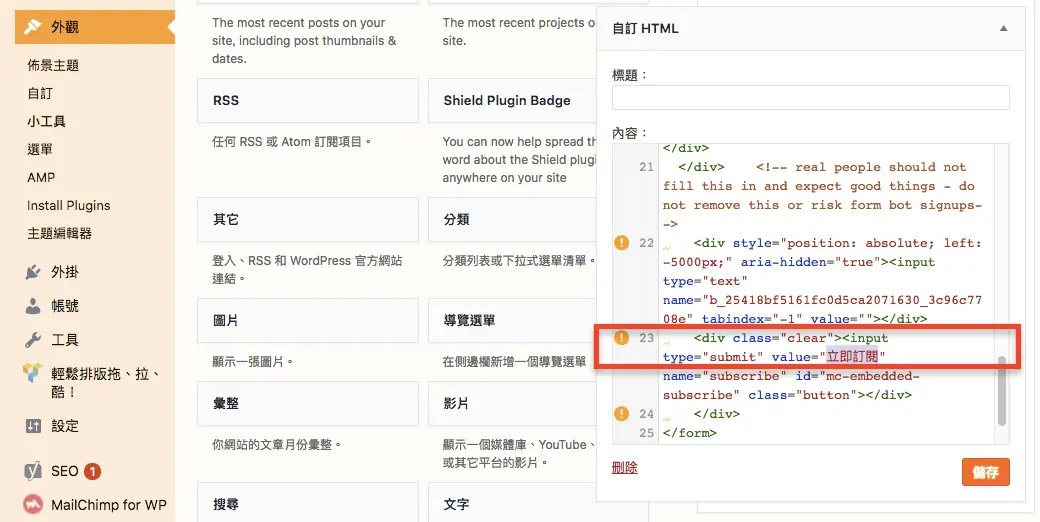Click line number 25 in code editor

[x=647, y=433]
